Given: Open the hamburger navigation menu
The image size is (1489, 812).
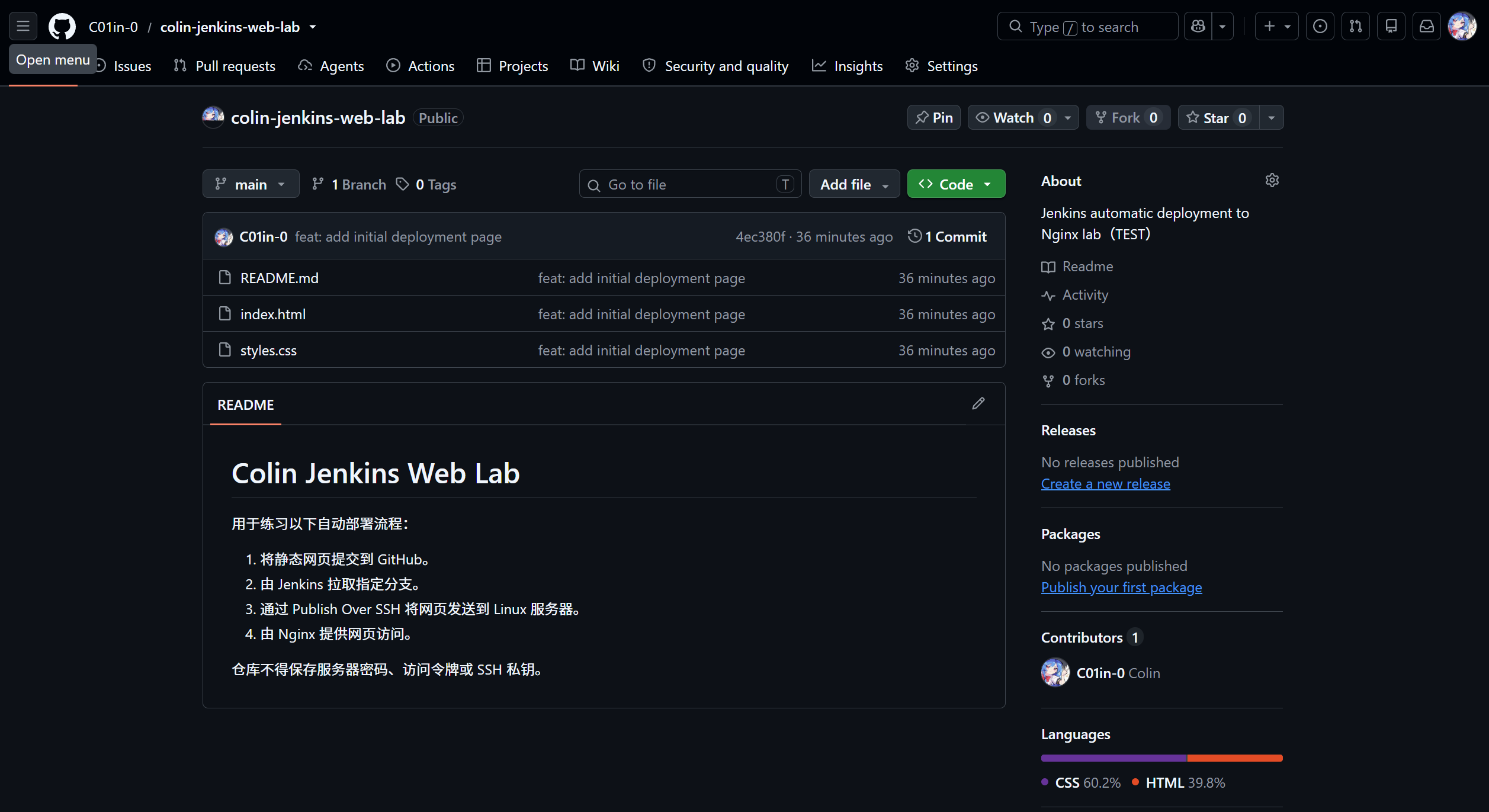Looking at the screenshot, I should 23,27.
